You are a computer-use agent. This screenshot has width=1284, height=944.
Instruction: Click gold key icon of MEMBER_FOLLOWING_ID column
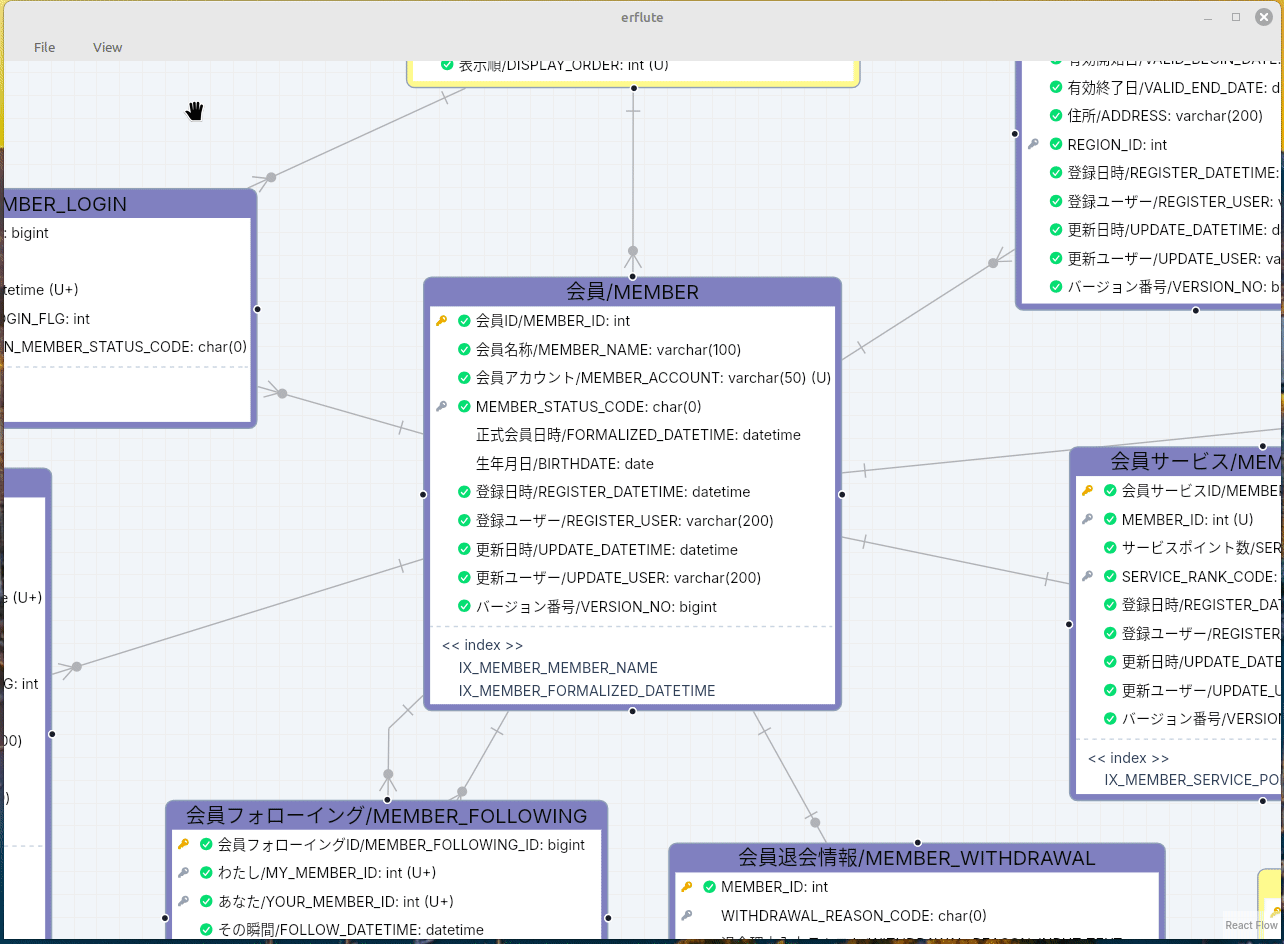click(183, 845)
